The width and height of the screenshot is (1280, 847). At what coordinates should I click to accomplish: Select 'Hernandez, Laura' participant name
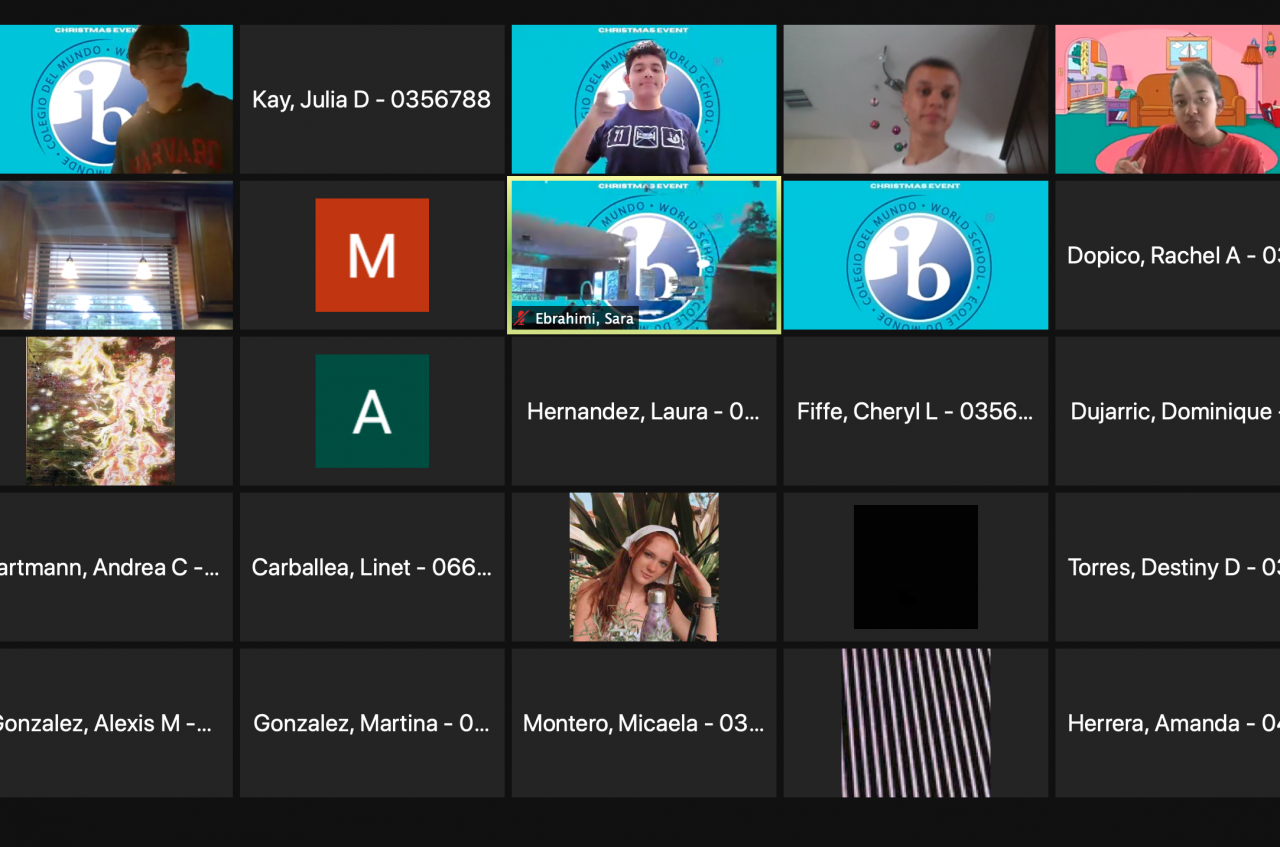(644, 411)
